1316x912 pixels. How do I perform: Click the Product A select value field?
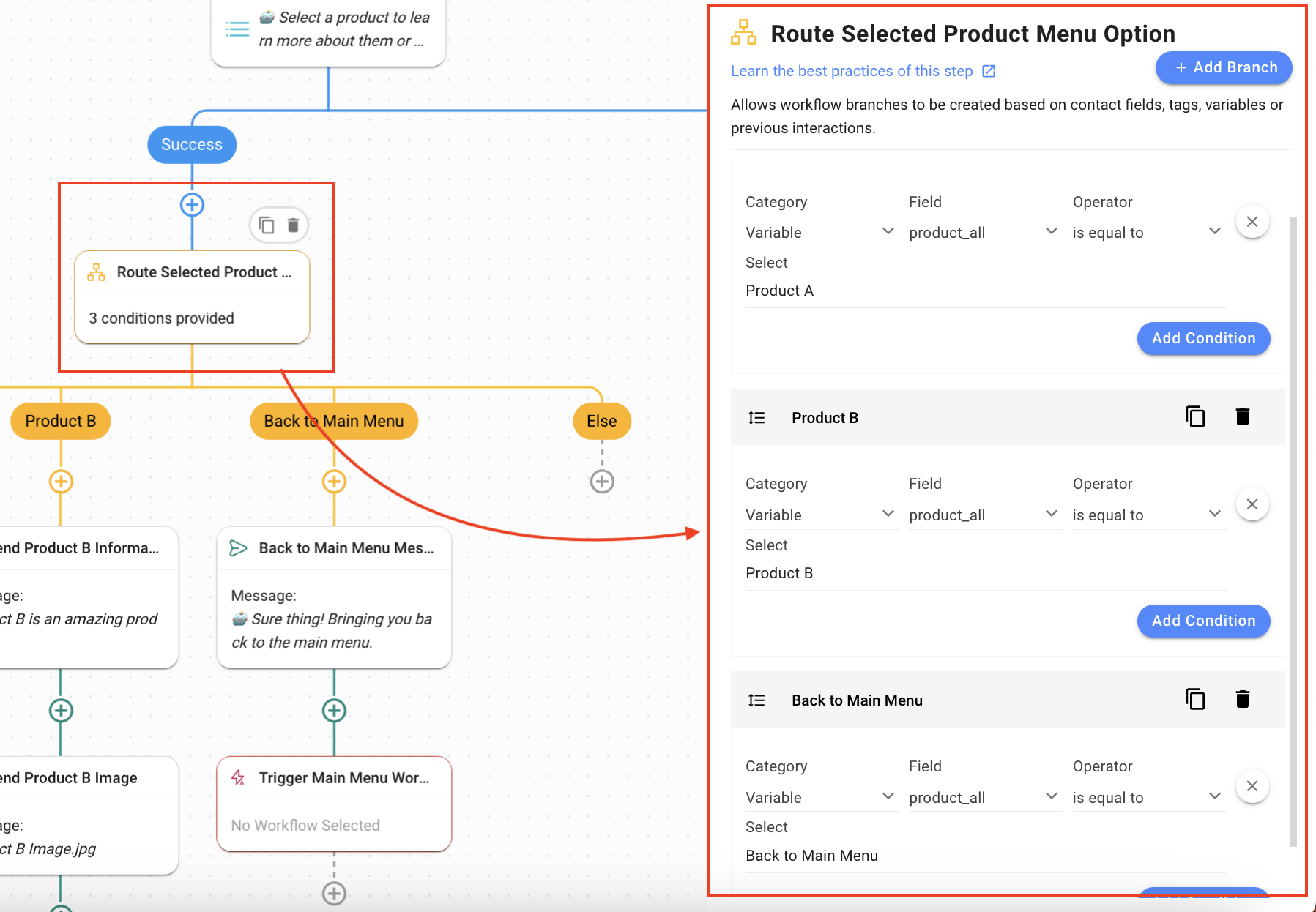coord(984,291)
